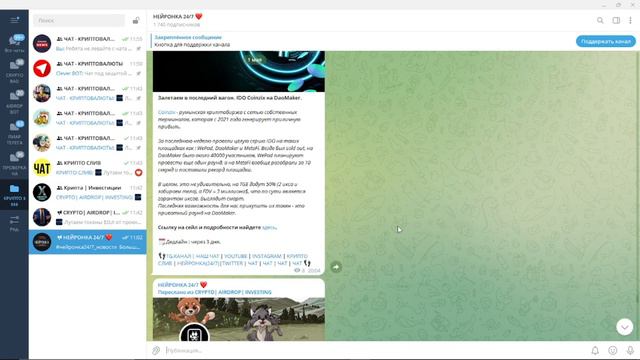Select the НЕЙРОНКА 24/7 chat row
Image resolution: width=640 pixels, height=360 pixels.
(x=87, y=242)
